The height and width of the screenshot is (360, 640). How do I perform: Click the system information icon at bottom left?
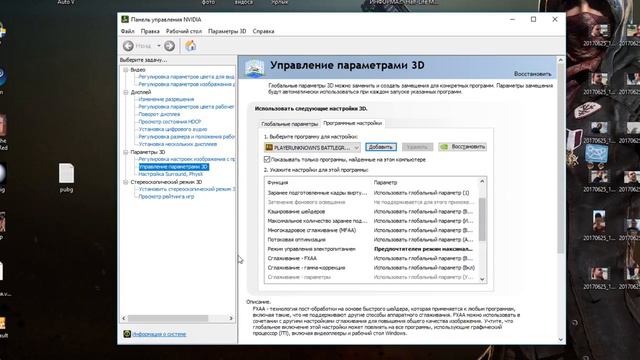[127, 334]
